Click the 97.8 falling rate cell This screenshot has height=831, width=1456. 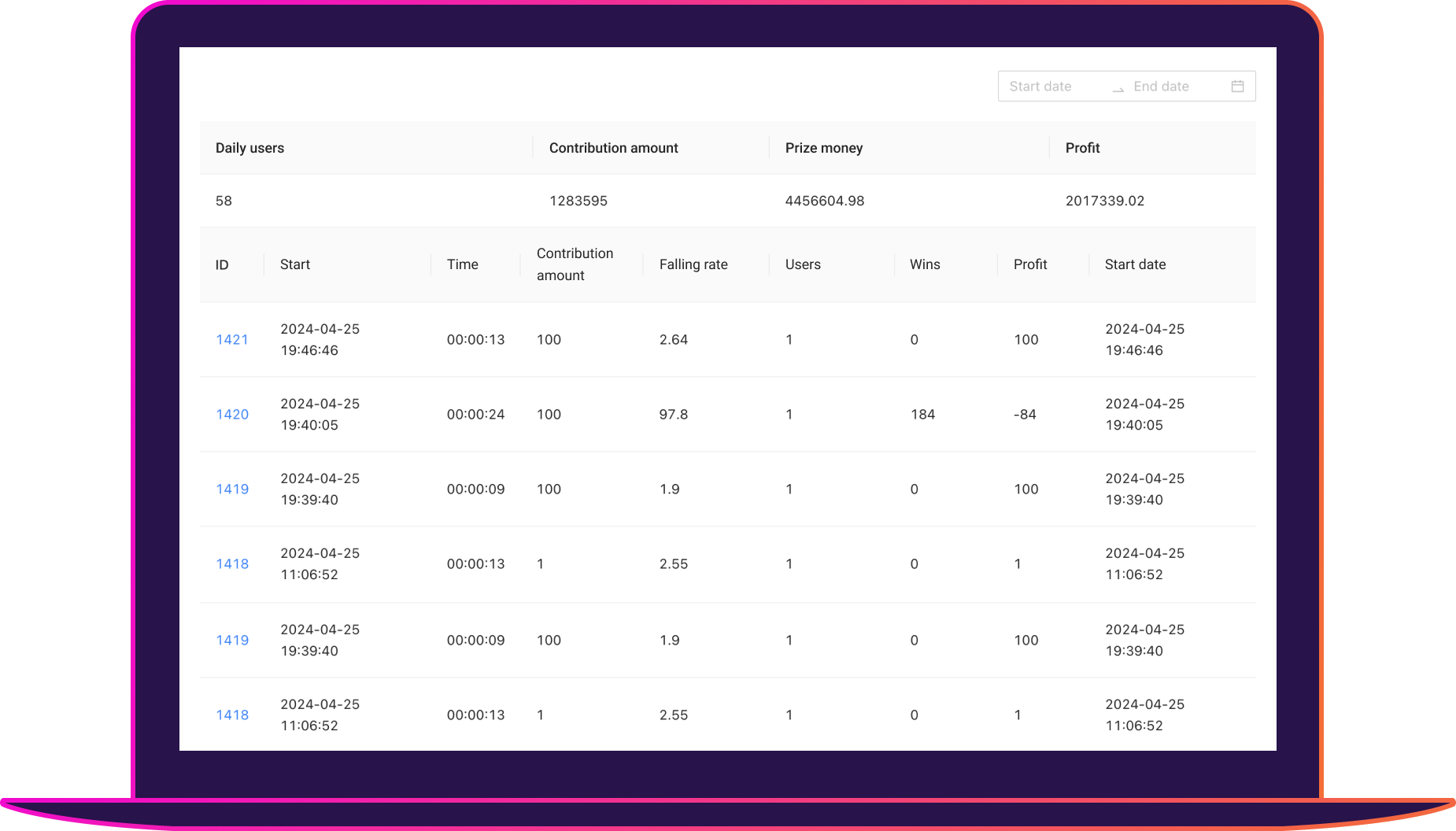[674, 415]
